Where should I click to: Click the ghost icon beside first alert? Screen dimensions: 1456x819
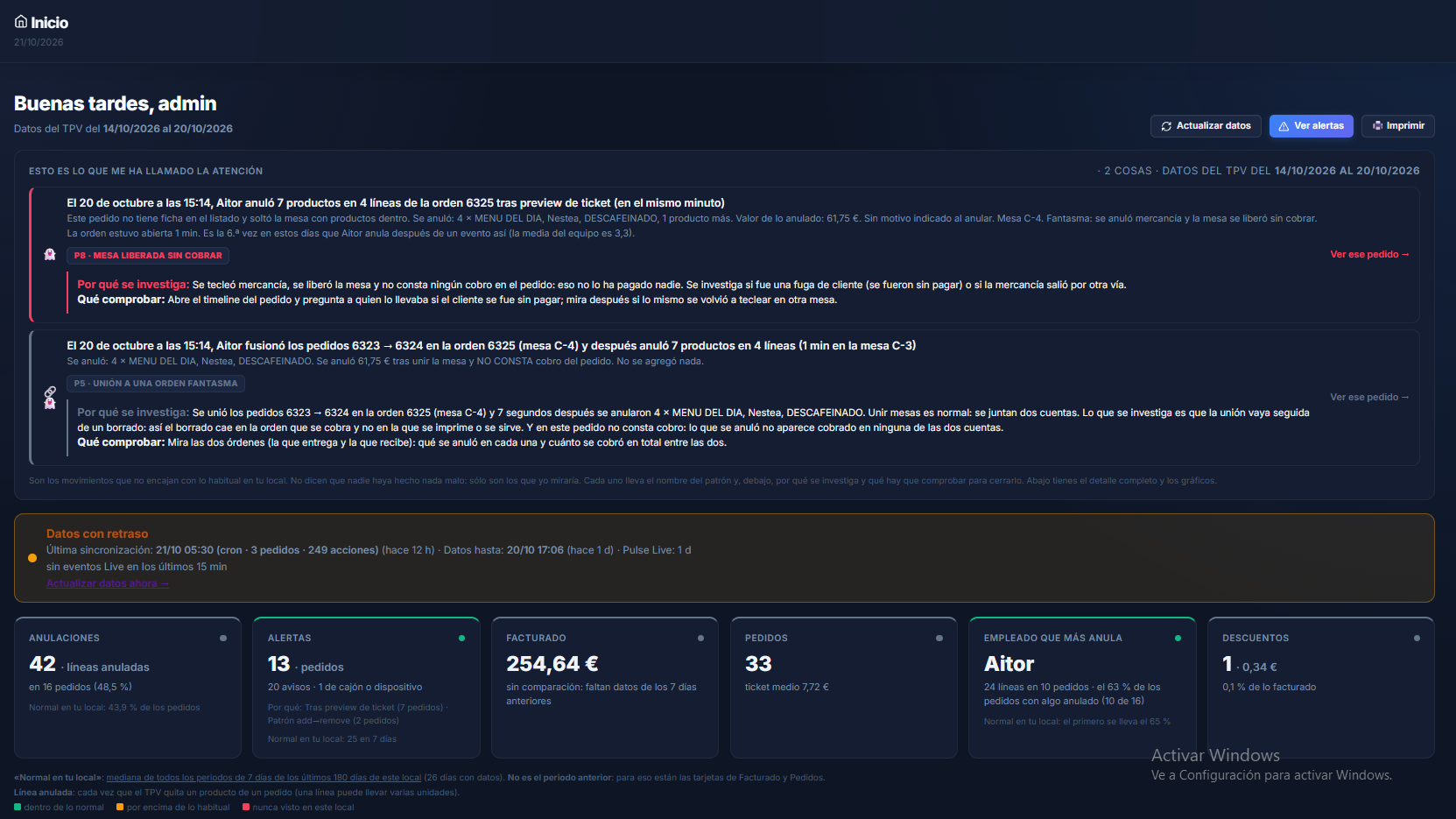[x=50, y=254]
